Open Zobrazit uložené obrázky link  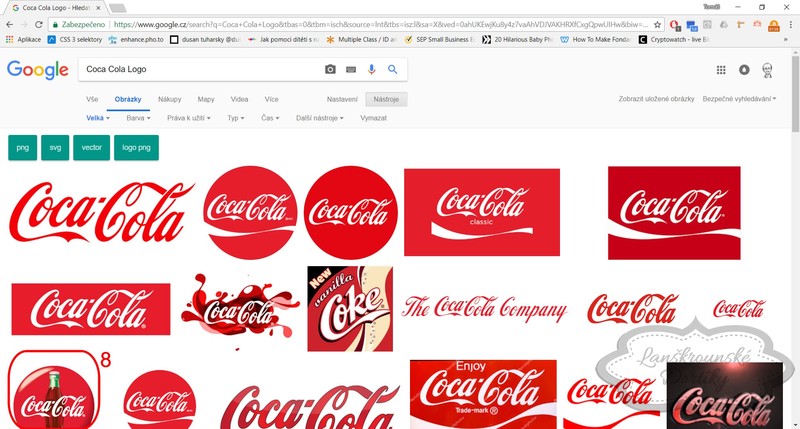click(x=657, y=99)
